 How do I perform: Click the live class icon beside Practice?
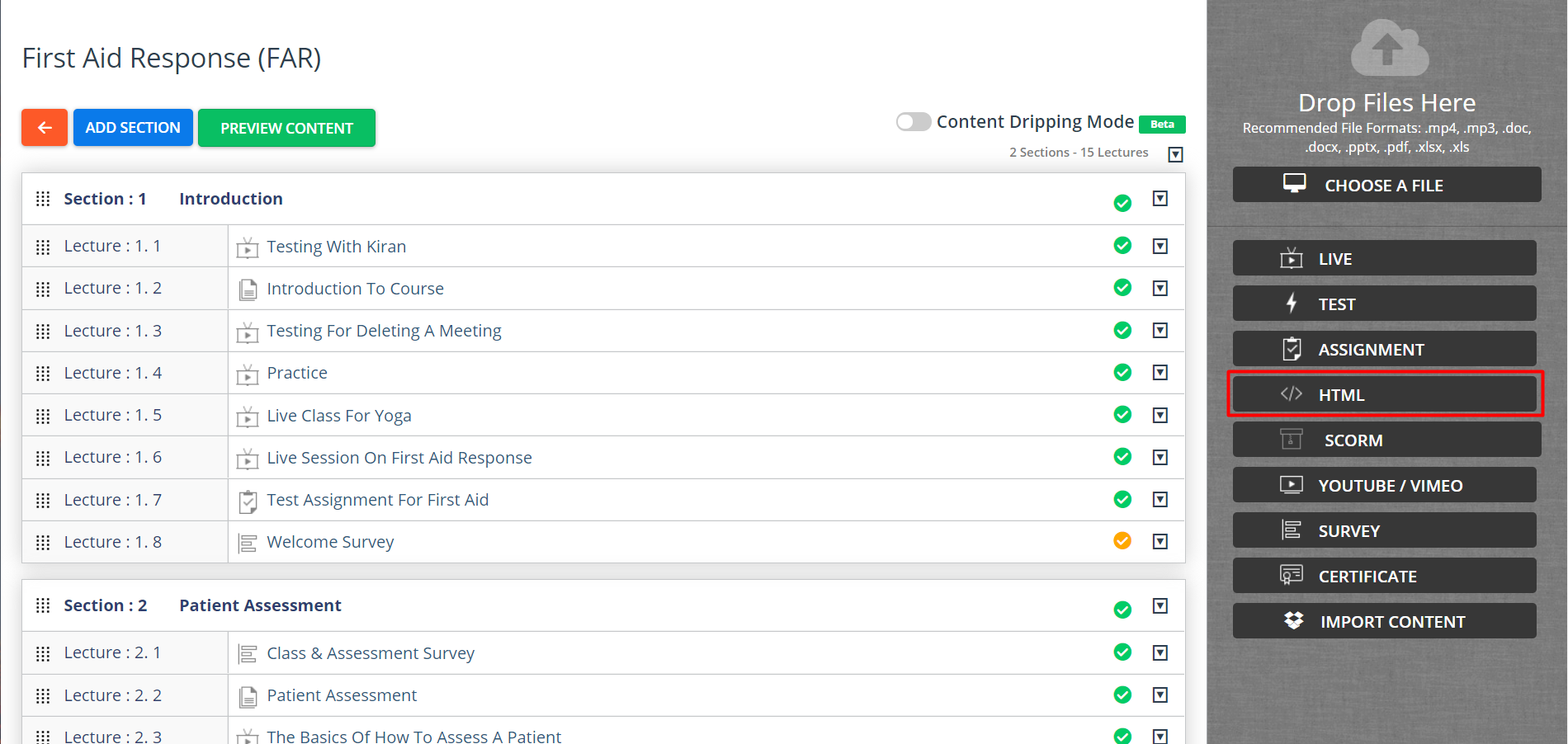(248, 374)
